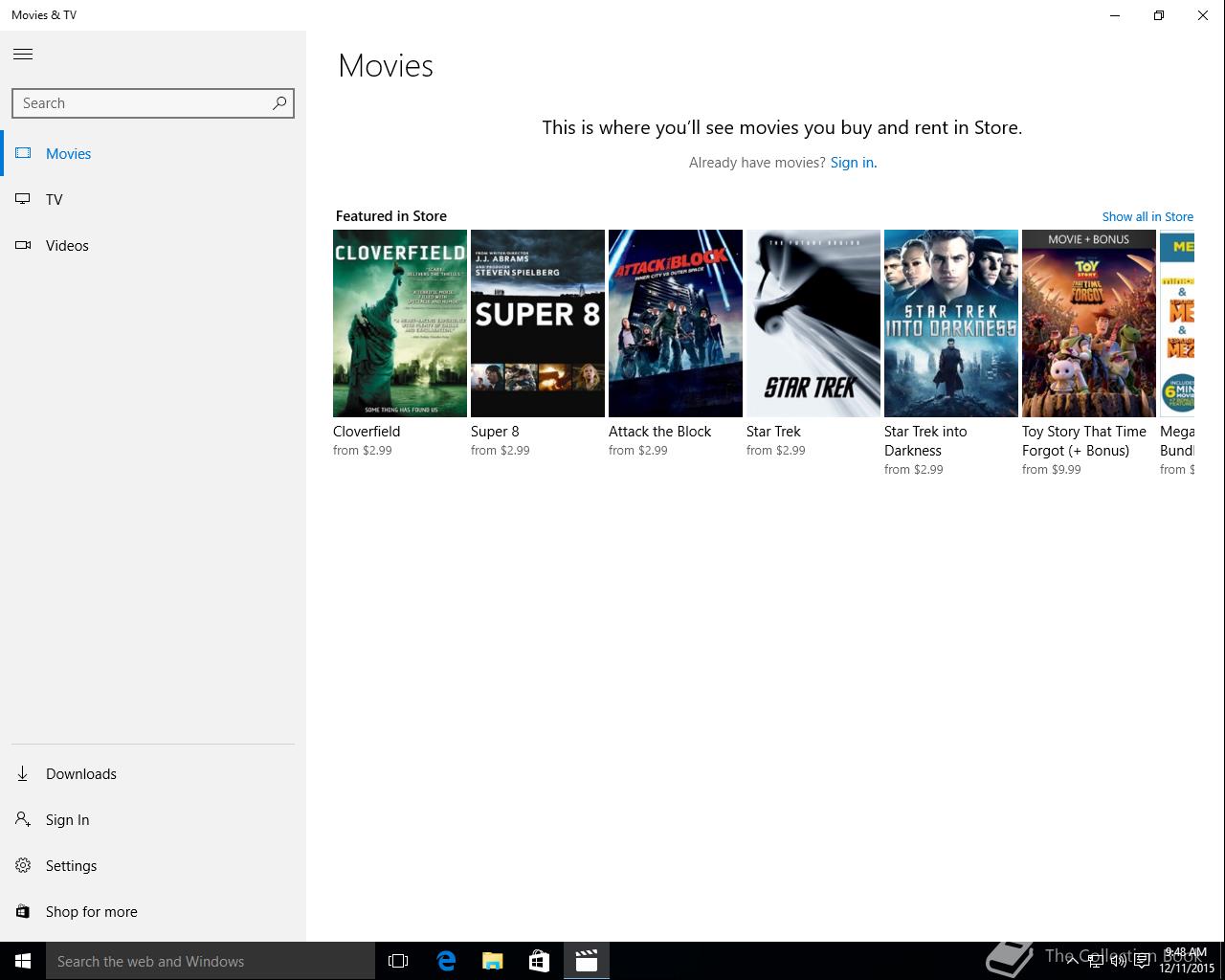
Task: Focus the Search input field
Action: point(153,103)
